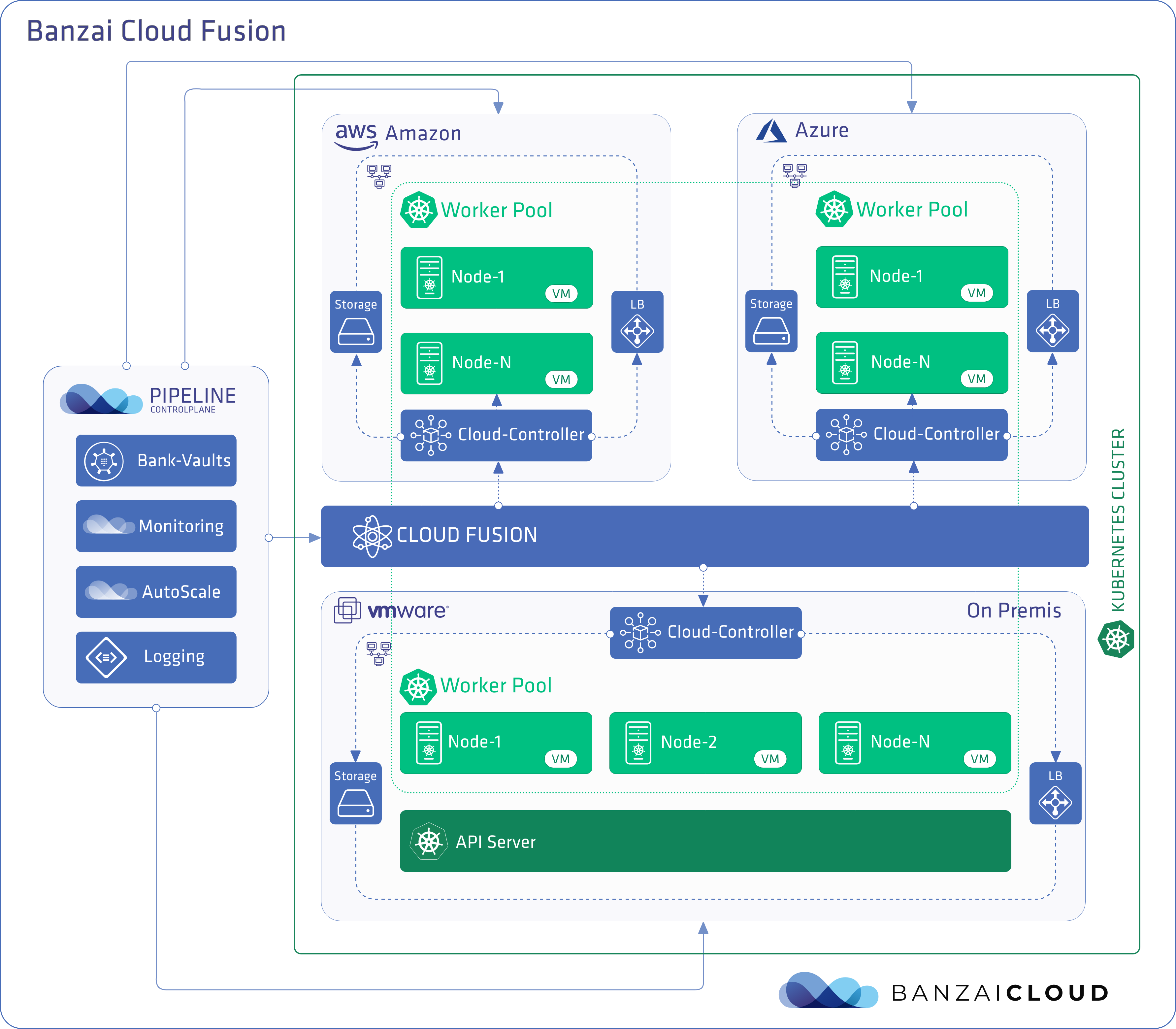Click server icon in Amazon Node-1
The height and width of the screenshot is (1029, 1176).
(x=430, y=277)
